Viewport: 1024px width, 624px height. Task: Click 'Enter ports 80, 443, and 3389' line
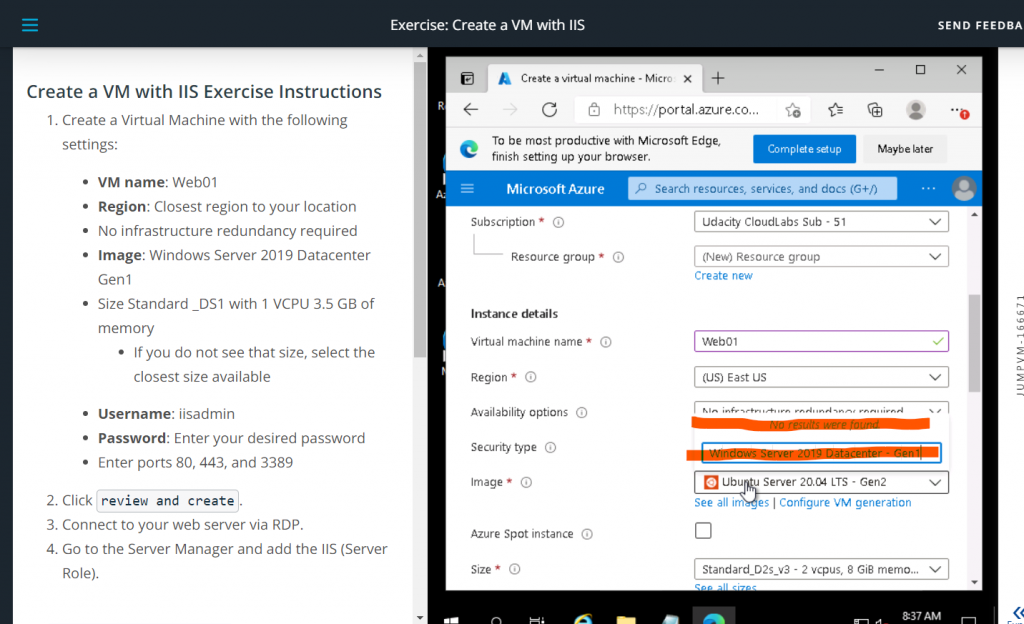[x=195, y=463]
